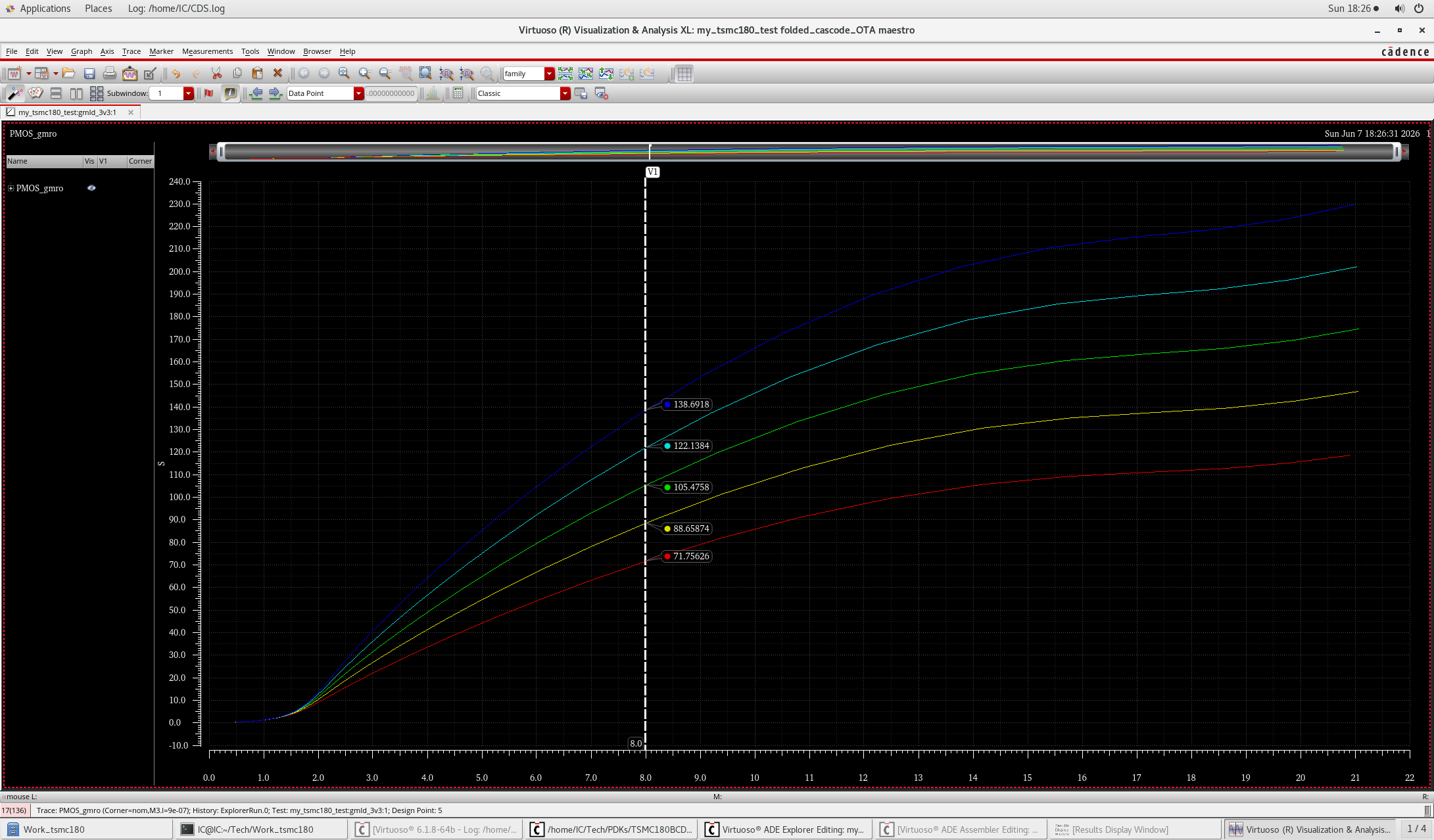
Task: Add a marker with the red flag icon
Action: tap(209, 93)
